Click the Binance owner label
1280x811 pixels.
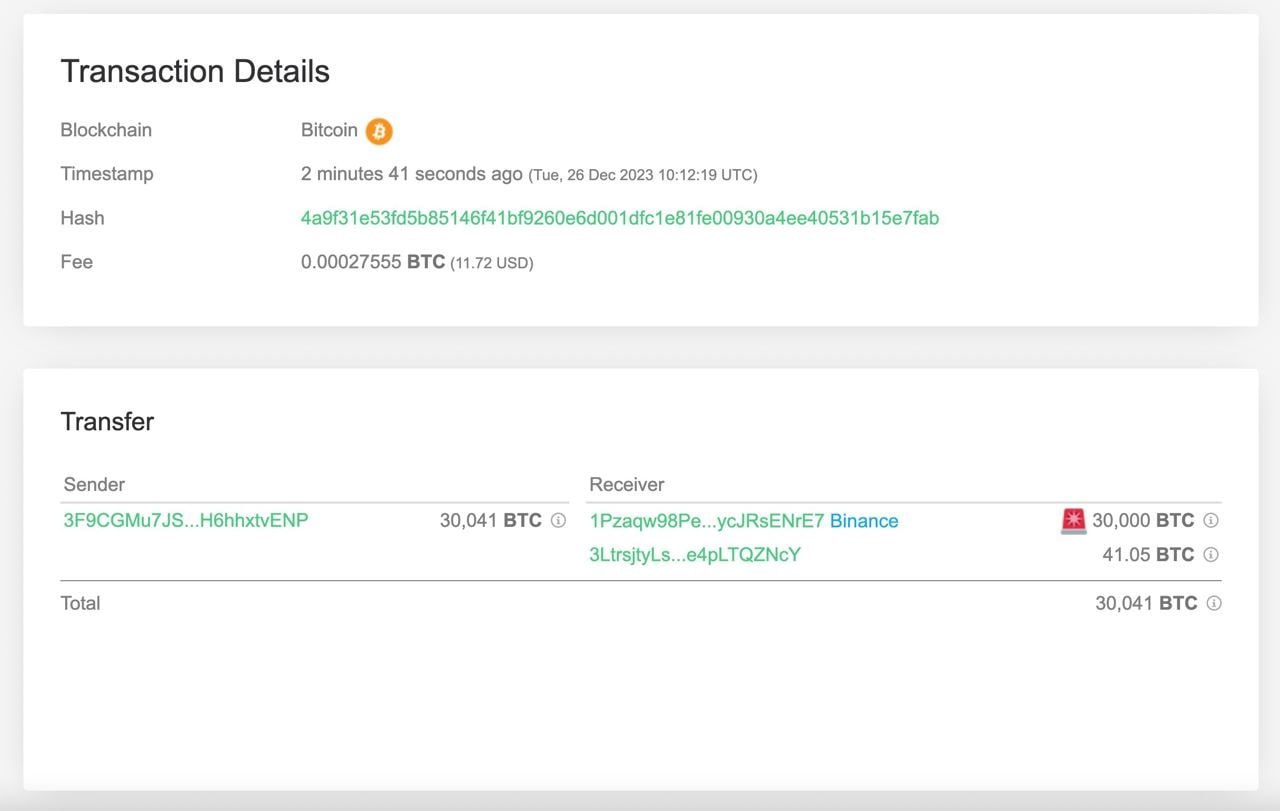pyautogui.click(x=864, y=521)
